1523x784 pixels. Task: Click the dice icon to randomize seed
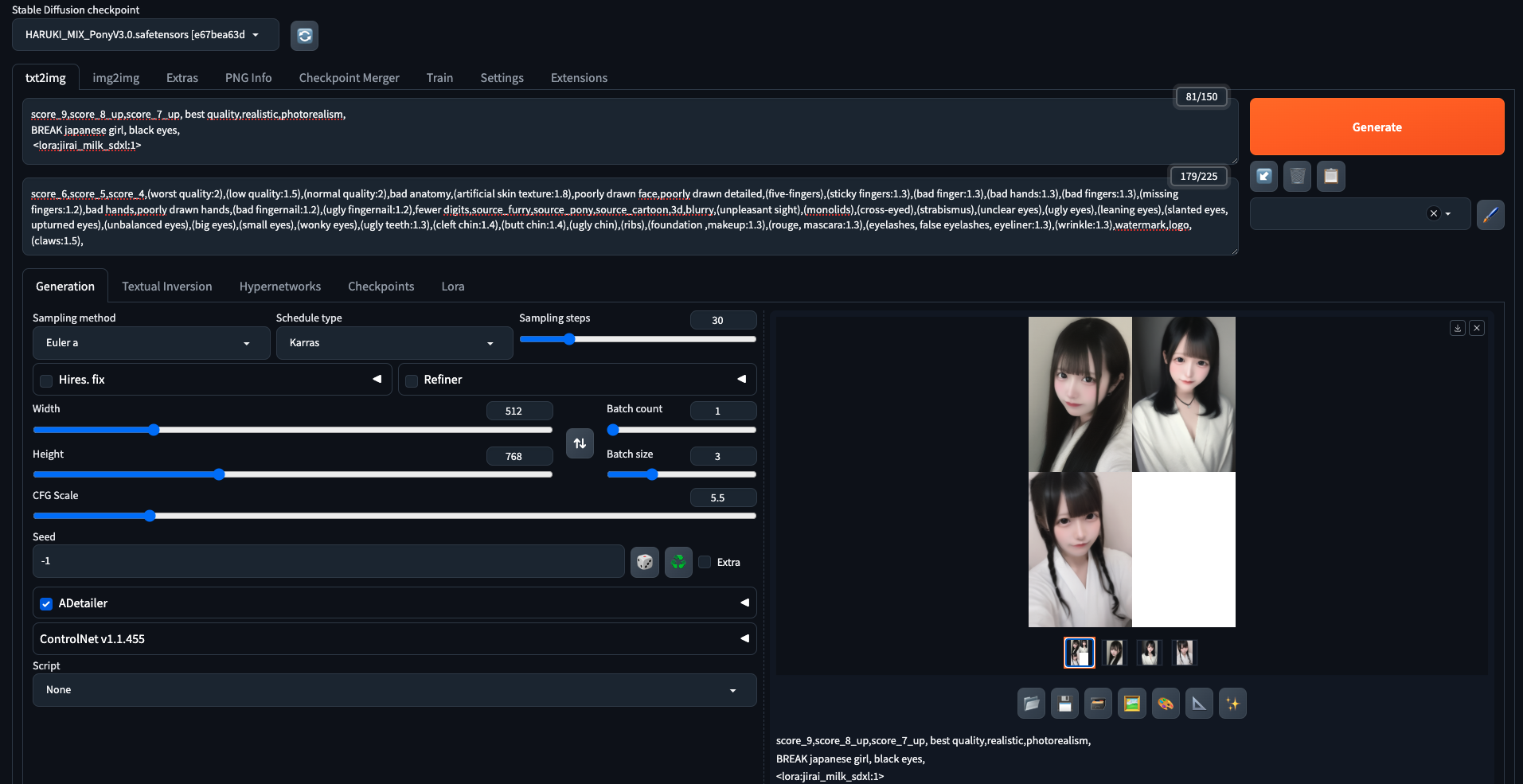644,562
